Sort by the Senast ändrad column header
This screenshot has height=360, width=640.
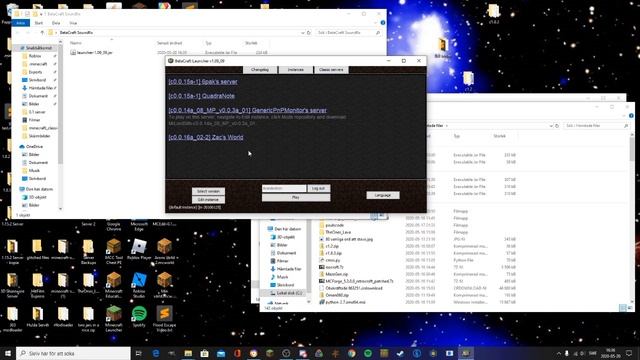169,43
